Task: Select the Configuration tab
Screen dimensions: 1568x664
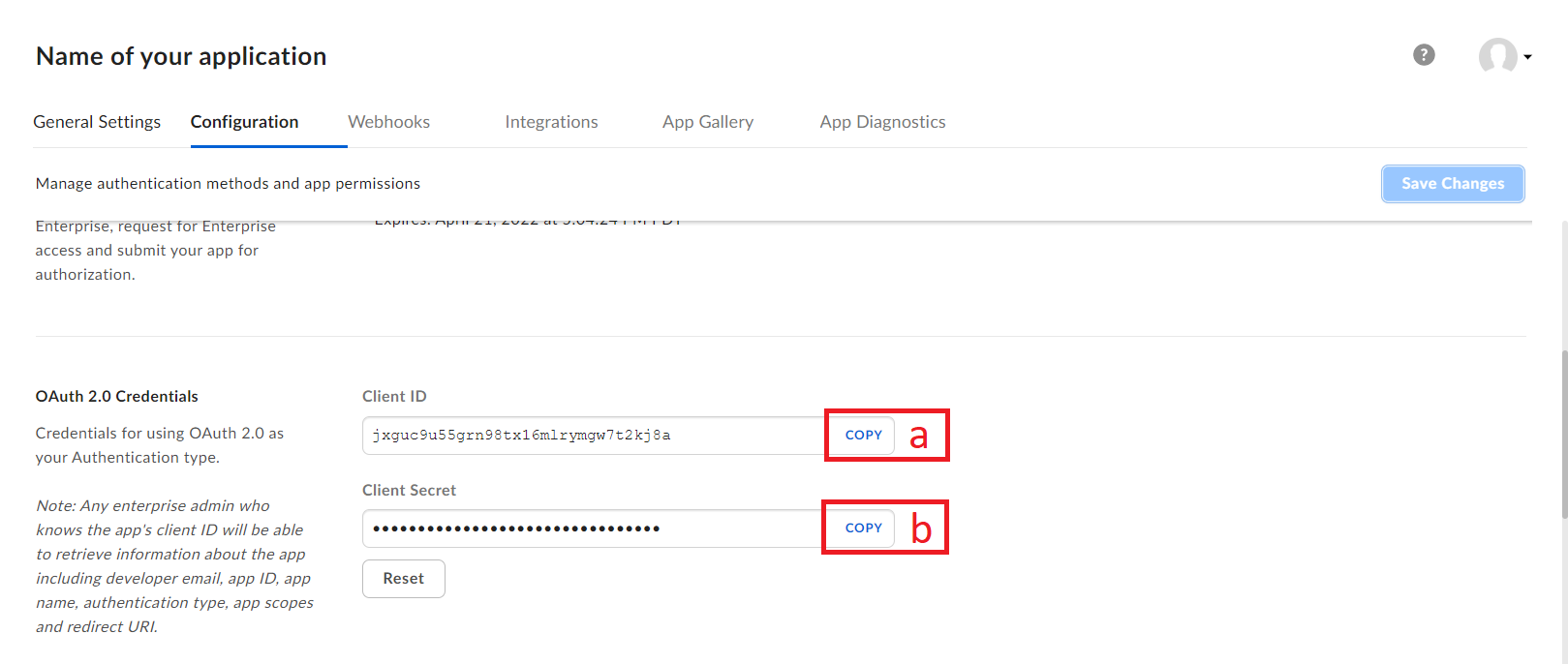Action: (x=244, y=122)
